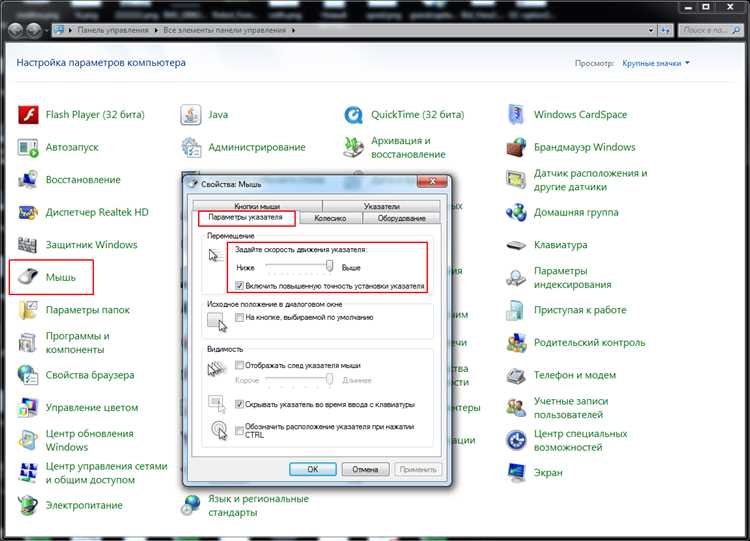Switch to Колесико tab
The height and width of the screenshot is (541, 750).
330,218
